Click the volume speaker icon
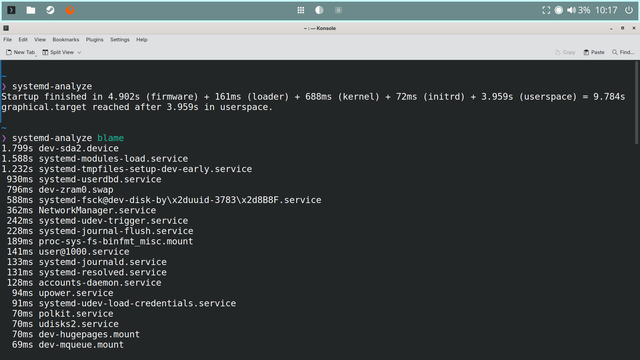 point(571,10)
